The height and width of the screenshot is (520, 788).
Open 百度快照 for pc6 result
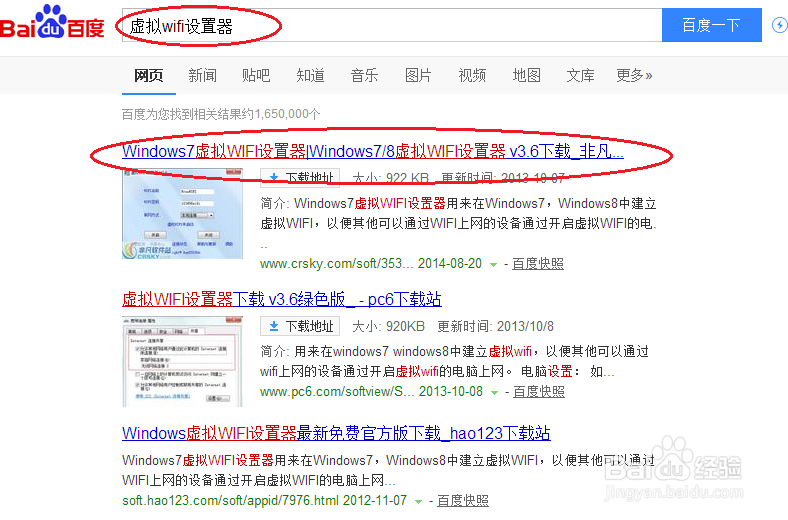tap(539, 391)
